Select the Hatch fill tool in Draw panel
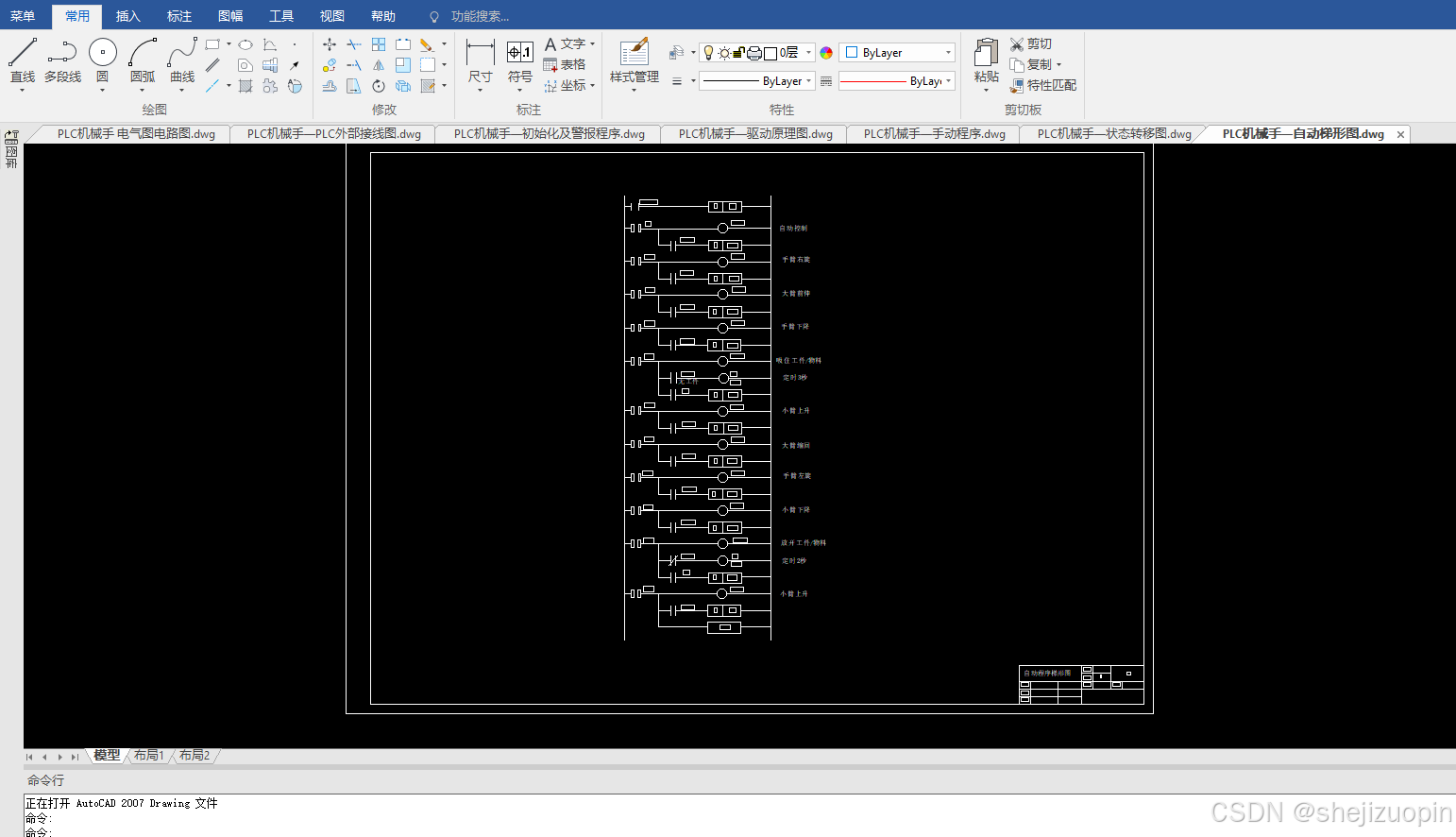This screenshot has width=1456, height=837. (x=245, y=86)
